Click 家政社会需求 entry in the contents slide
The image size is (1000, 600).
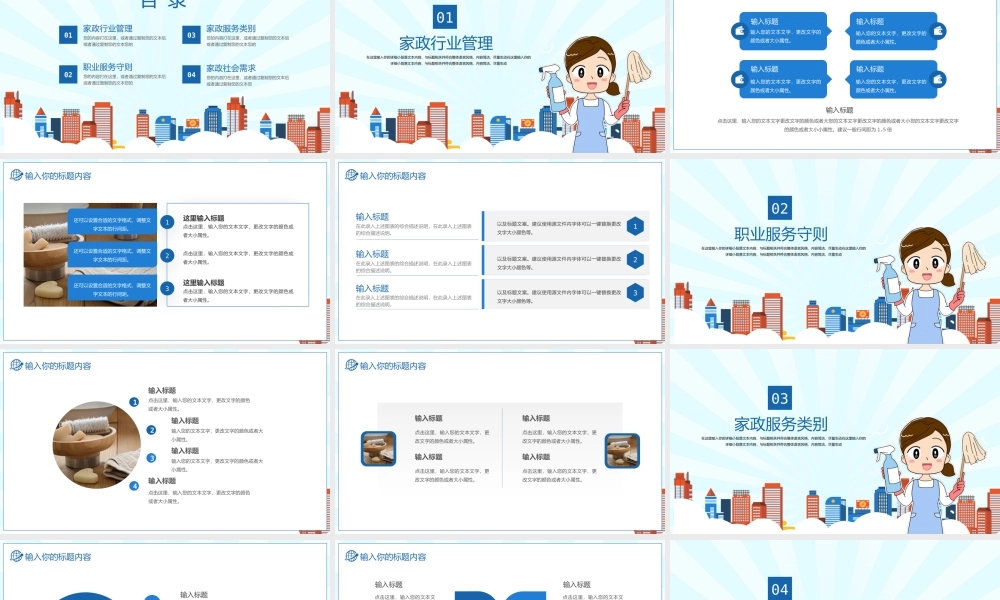tap(231, 68)
